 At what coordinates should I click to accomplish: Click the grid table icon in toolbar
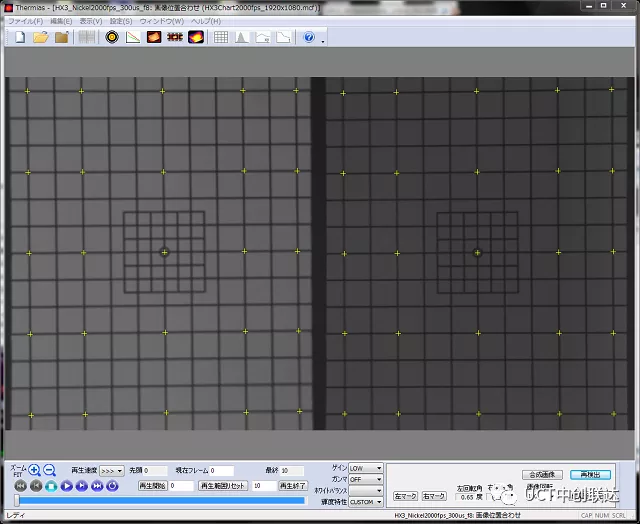point(221,37)
